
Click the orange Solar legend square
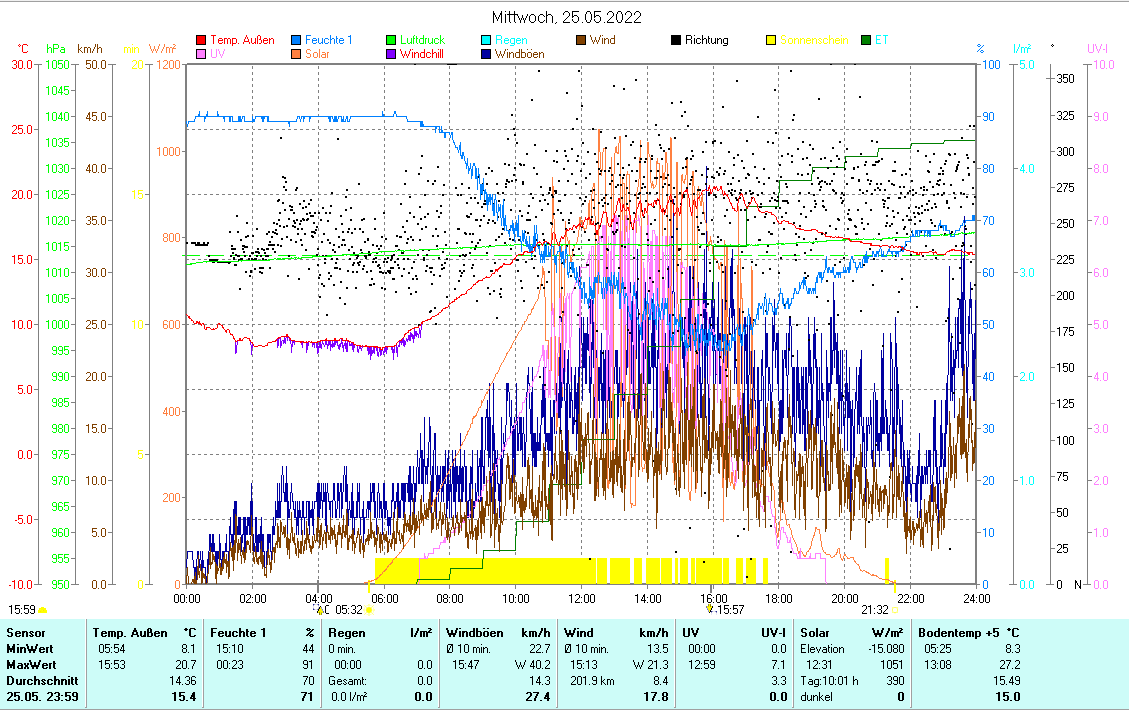297,54
